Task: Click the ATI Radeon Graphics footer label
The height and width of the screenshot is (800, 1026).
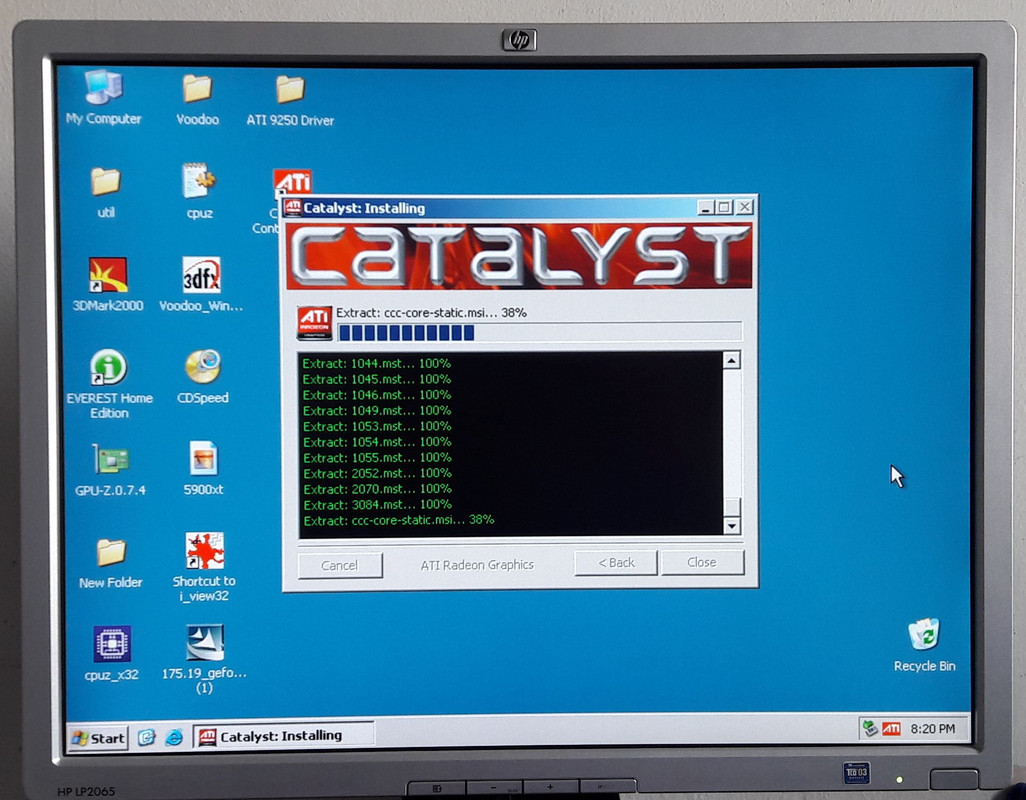Action: coord(477,565)
